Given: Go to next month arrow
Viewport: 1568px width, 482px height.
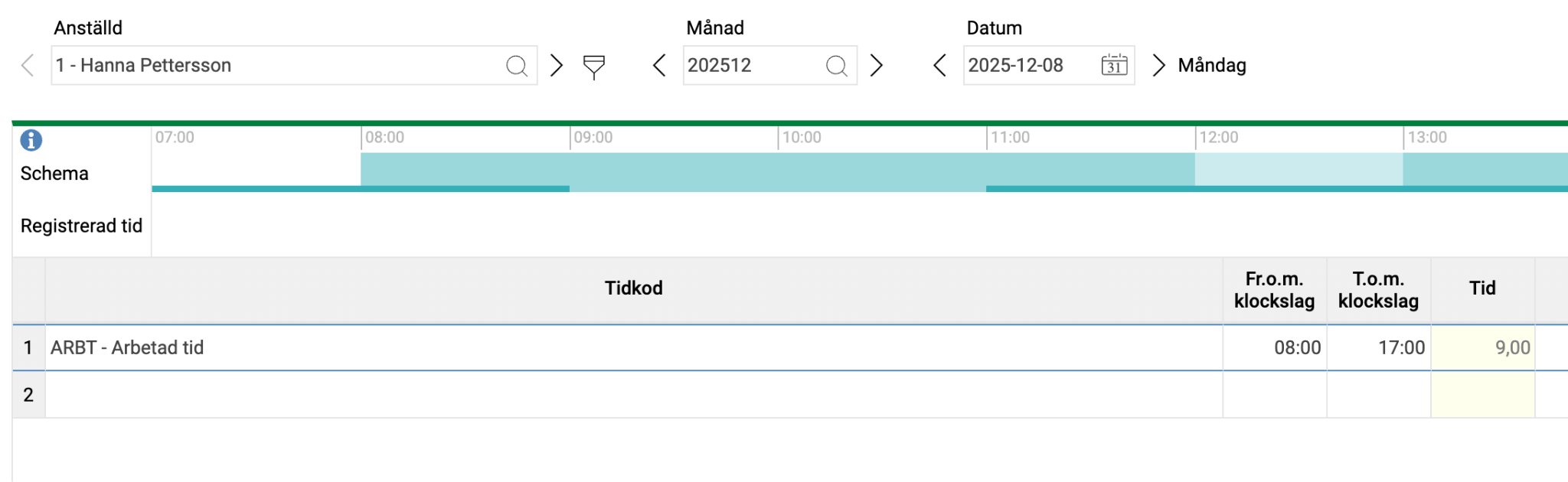Looking at the screenshot, I should coord(877,66).
